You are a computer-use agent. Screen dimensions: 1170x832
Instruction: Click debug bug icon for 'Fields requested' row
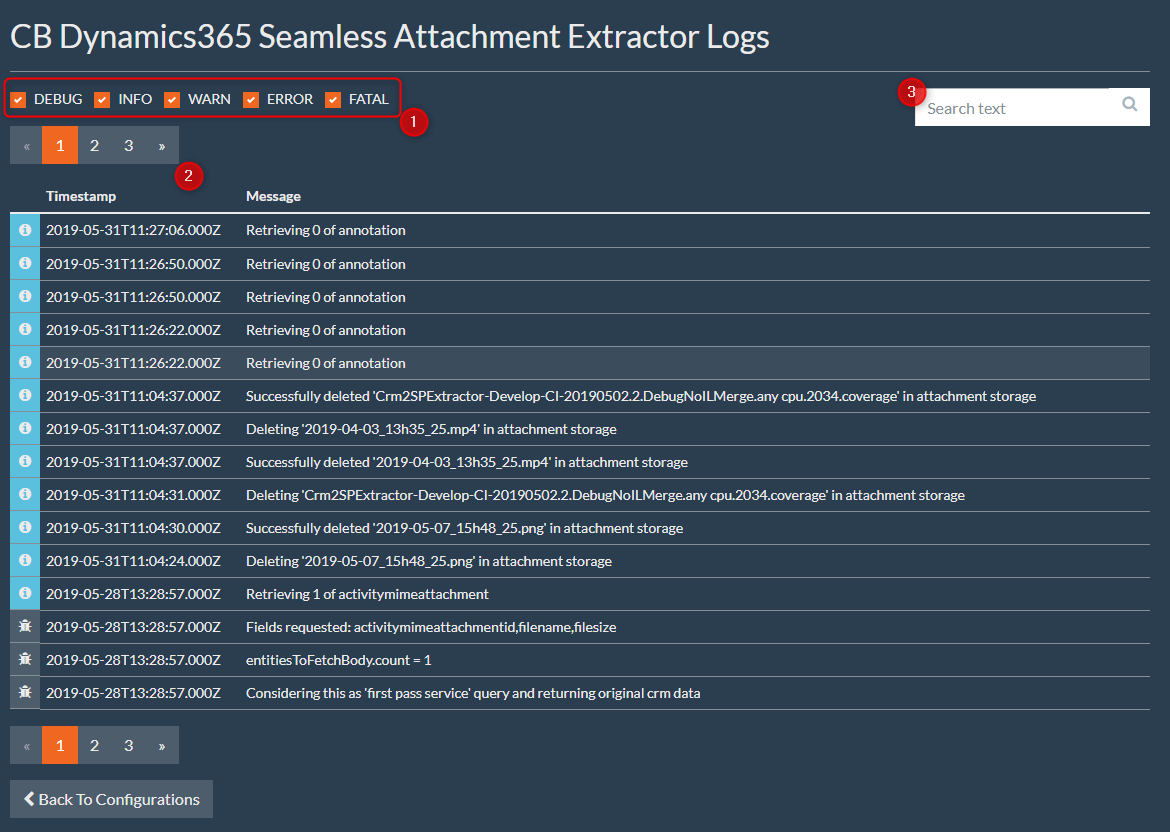[25, 626]
